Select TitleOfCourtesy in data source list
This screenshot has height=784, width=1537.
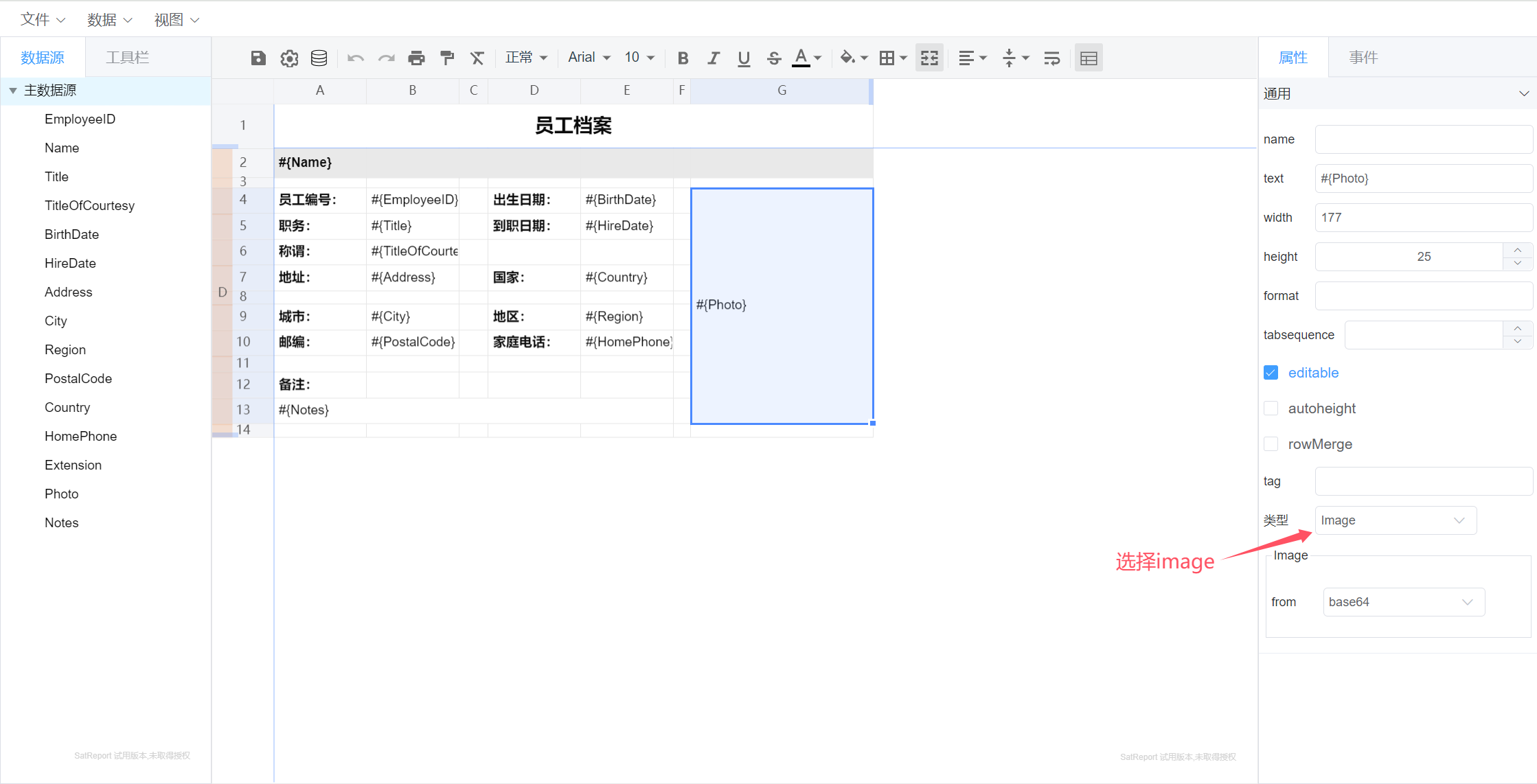pos(89,206)
